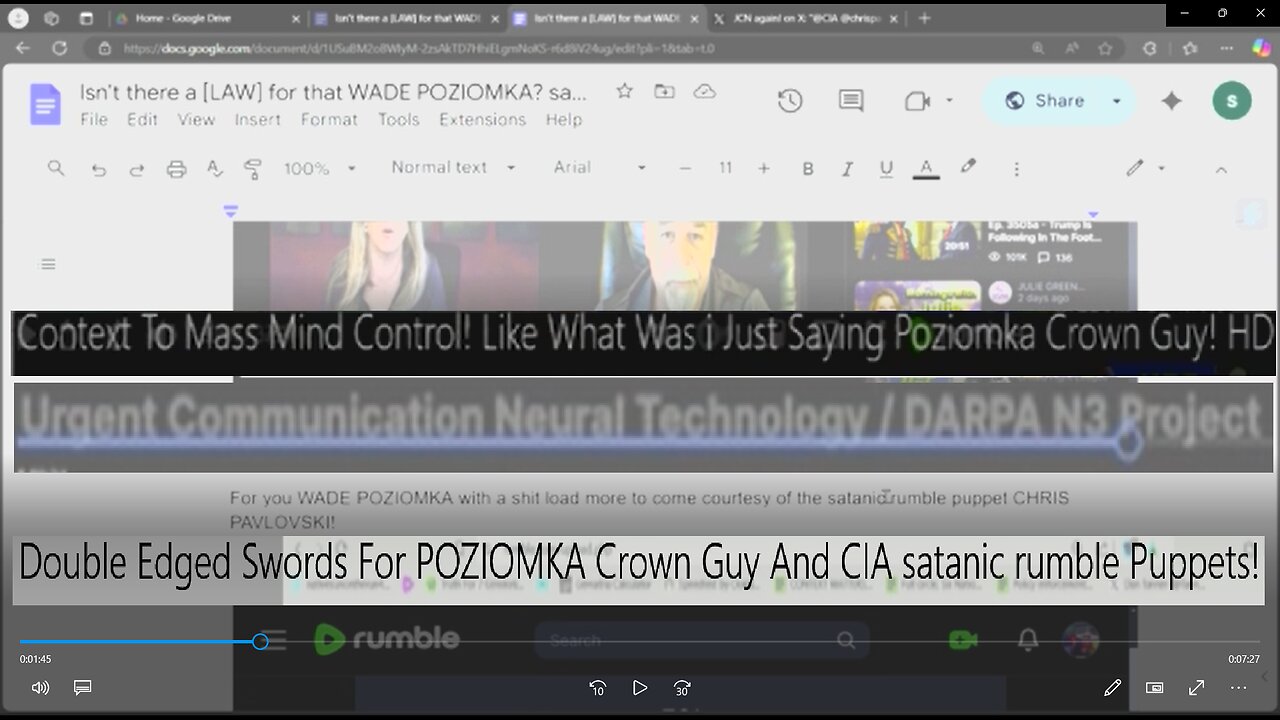1280x720 pixels.
Task: Set font size value field
Action: [725, 169]
